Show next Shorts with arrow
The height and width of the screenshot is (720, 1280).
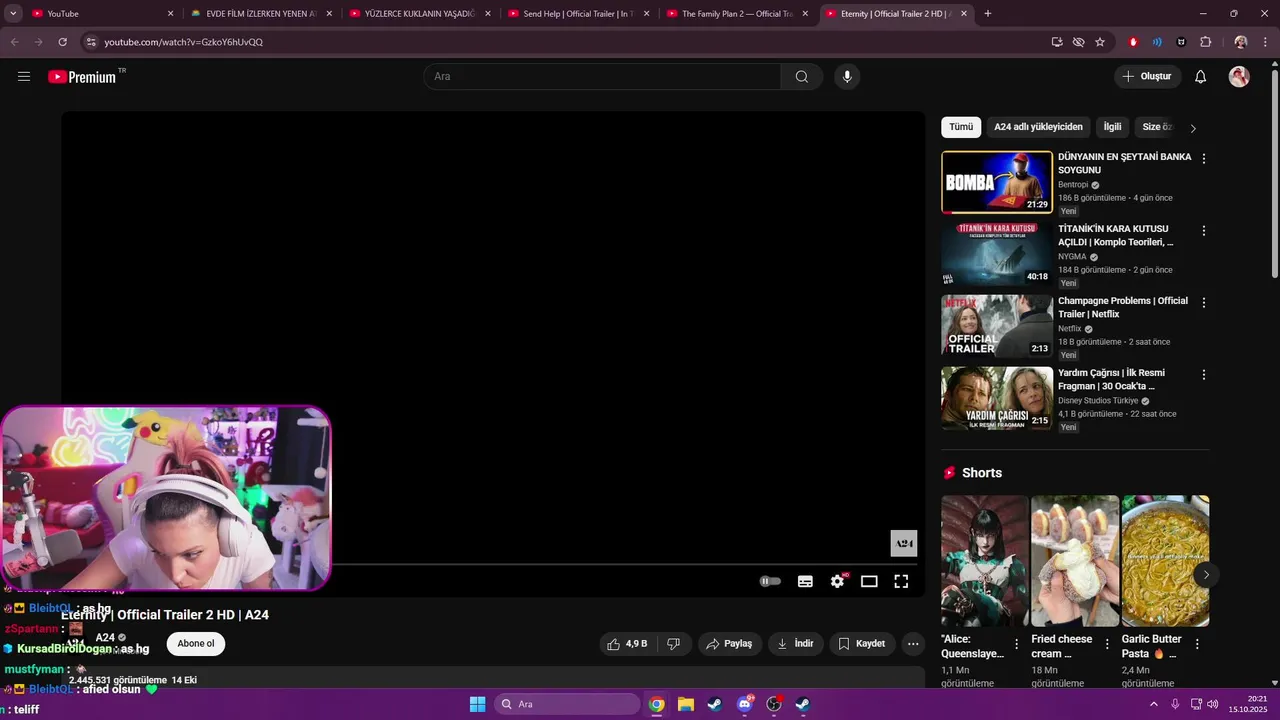click(1206, 574)
